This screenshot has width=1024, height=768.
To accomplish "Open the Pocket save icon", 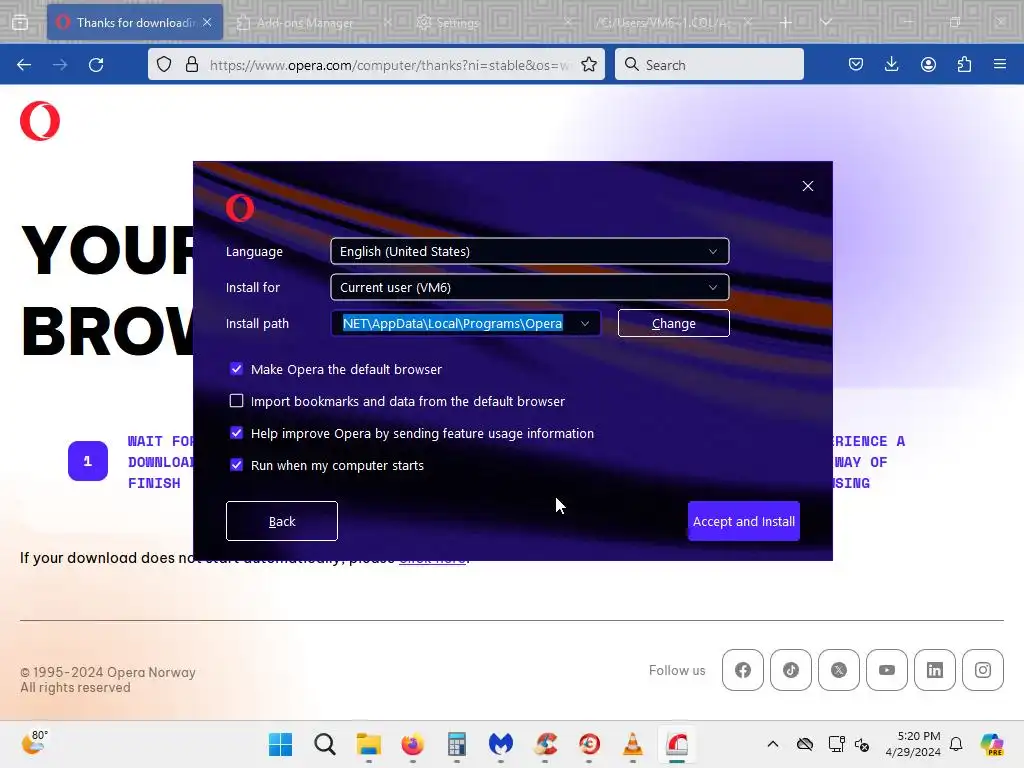I will coord(856,65).
